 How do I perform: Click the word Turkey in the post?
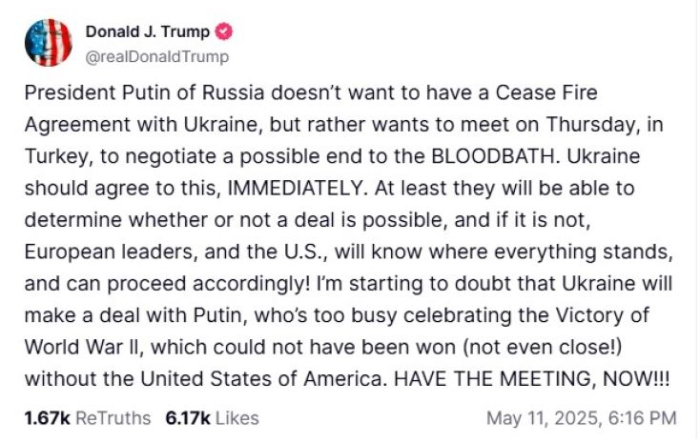pos(56,157)
